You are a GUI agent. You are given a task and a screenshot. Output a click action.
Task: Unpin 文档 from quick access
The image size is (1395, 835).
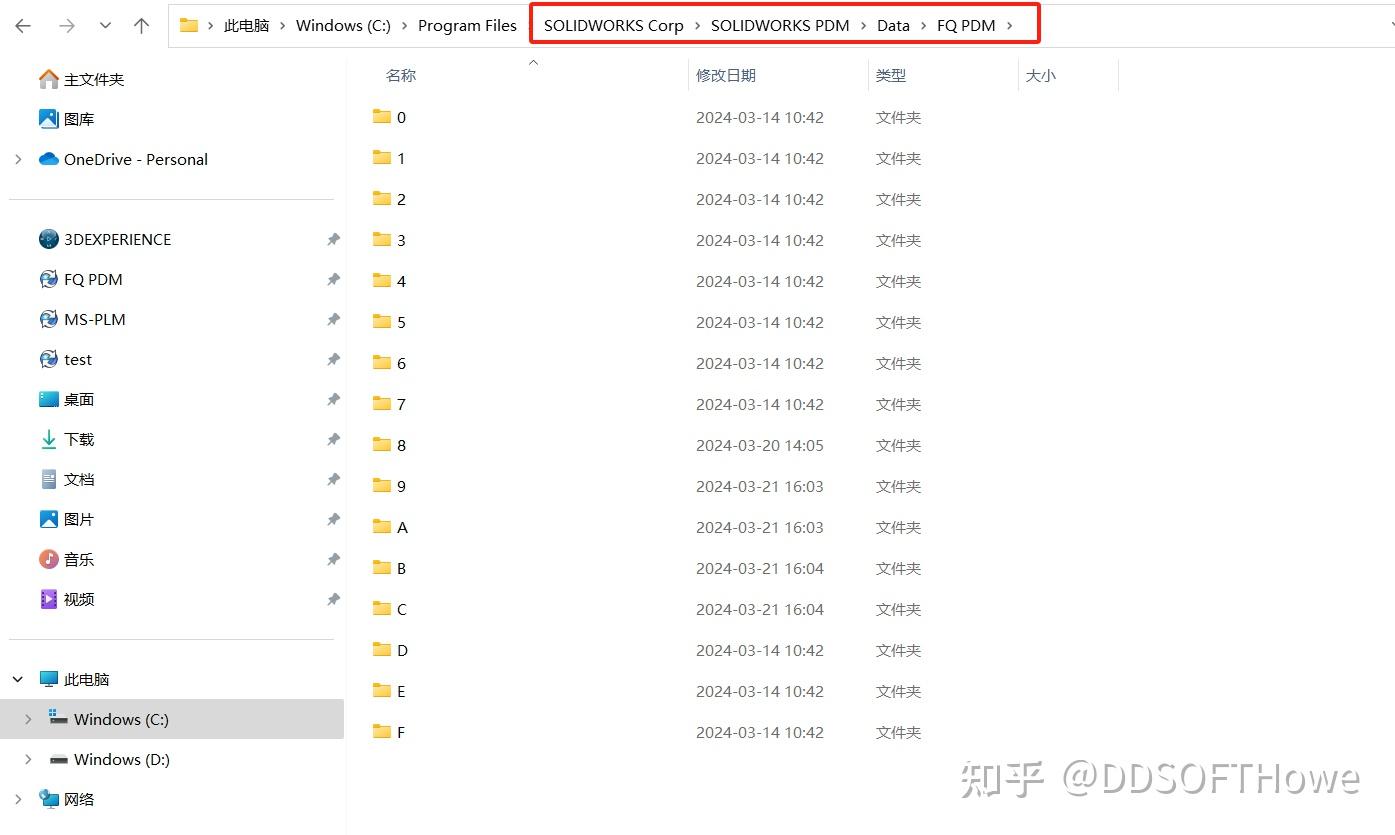[333, 479]
